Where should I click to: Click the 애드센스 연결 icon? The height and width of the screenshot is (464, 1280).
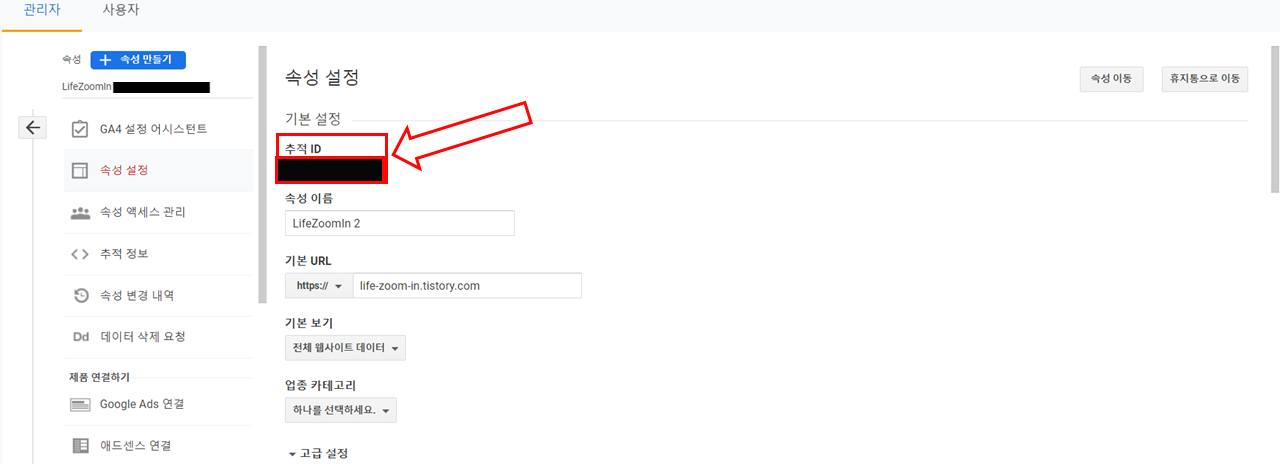[x=80, y=446]
